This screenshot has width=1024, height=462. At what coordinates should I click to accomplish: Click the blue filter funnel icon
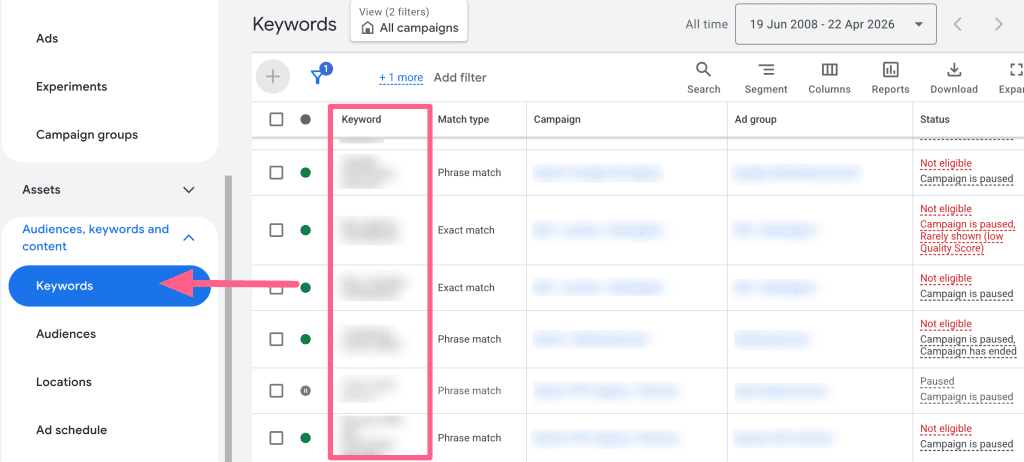pyautogui.click(x=318, y=76)
